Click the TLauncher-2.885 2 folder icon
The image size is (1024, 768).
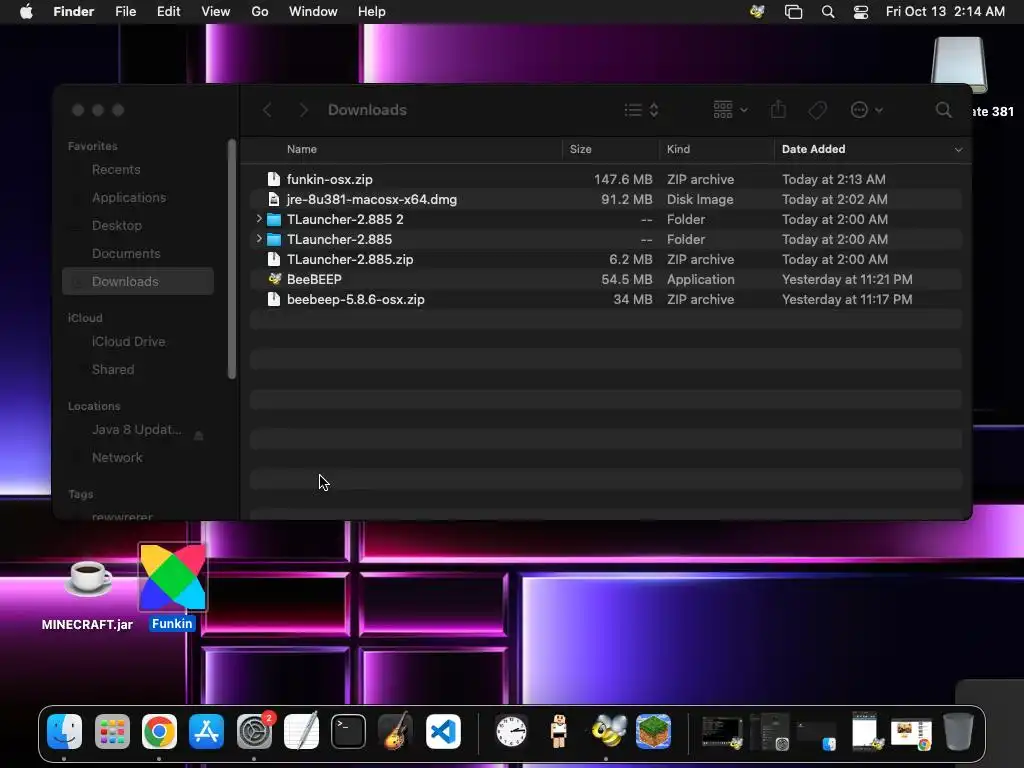pyautogui.click(x=274, y=219)
